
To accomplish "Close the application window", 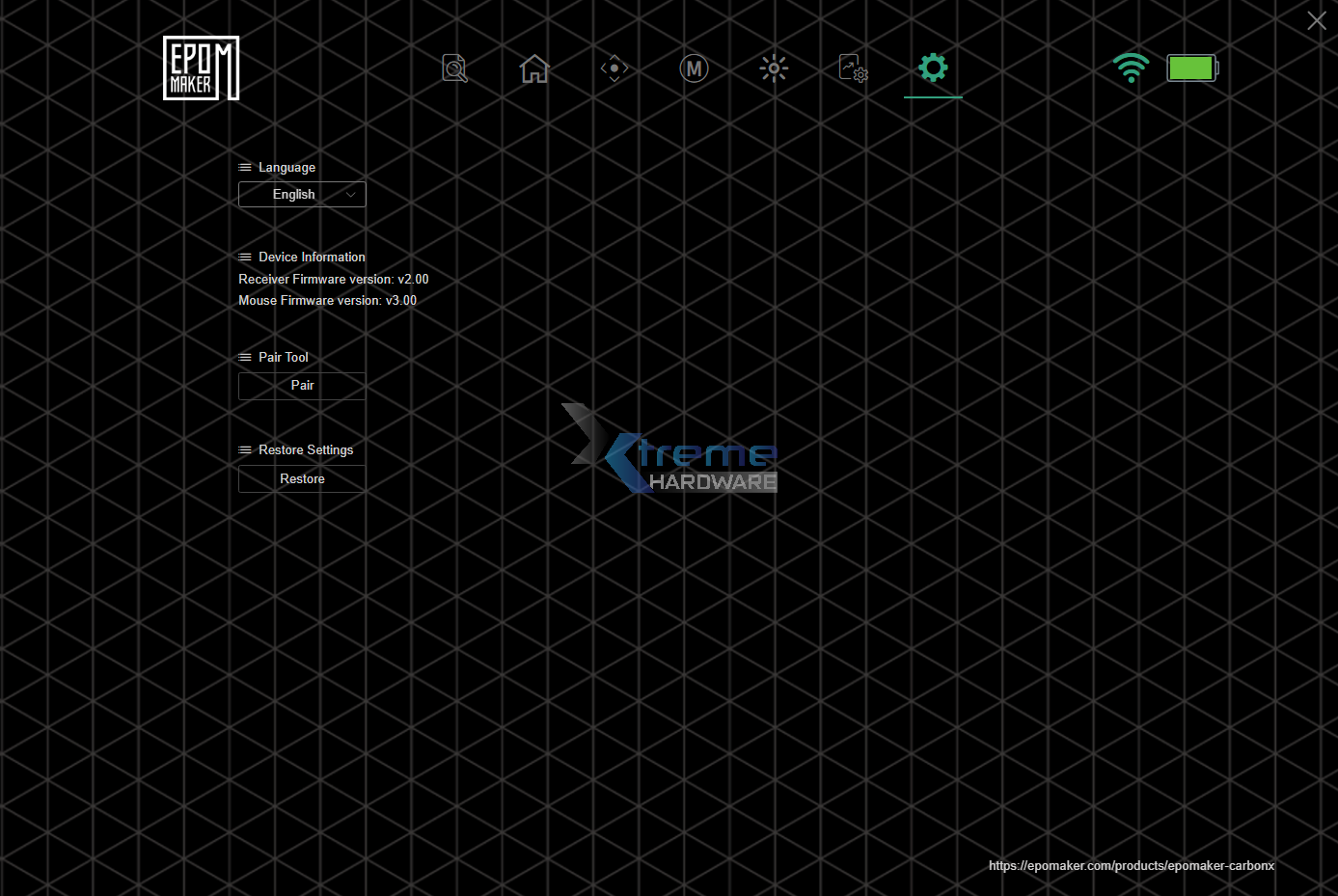I will tap(1316, 19).
